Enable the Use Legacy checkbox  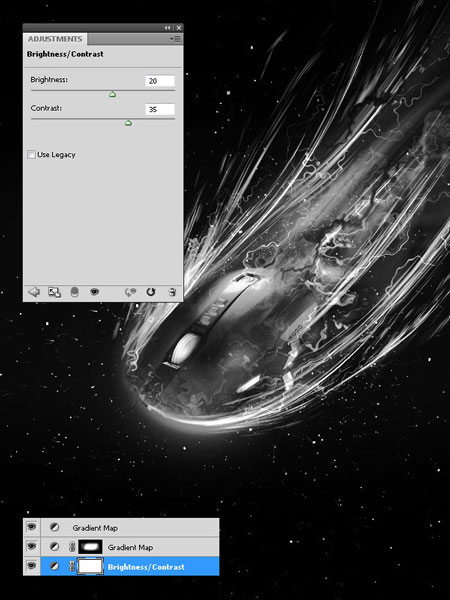click(31, 155)
